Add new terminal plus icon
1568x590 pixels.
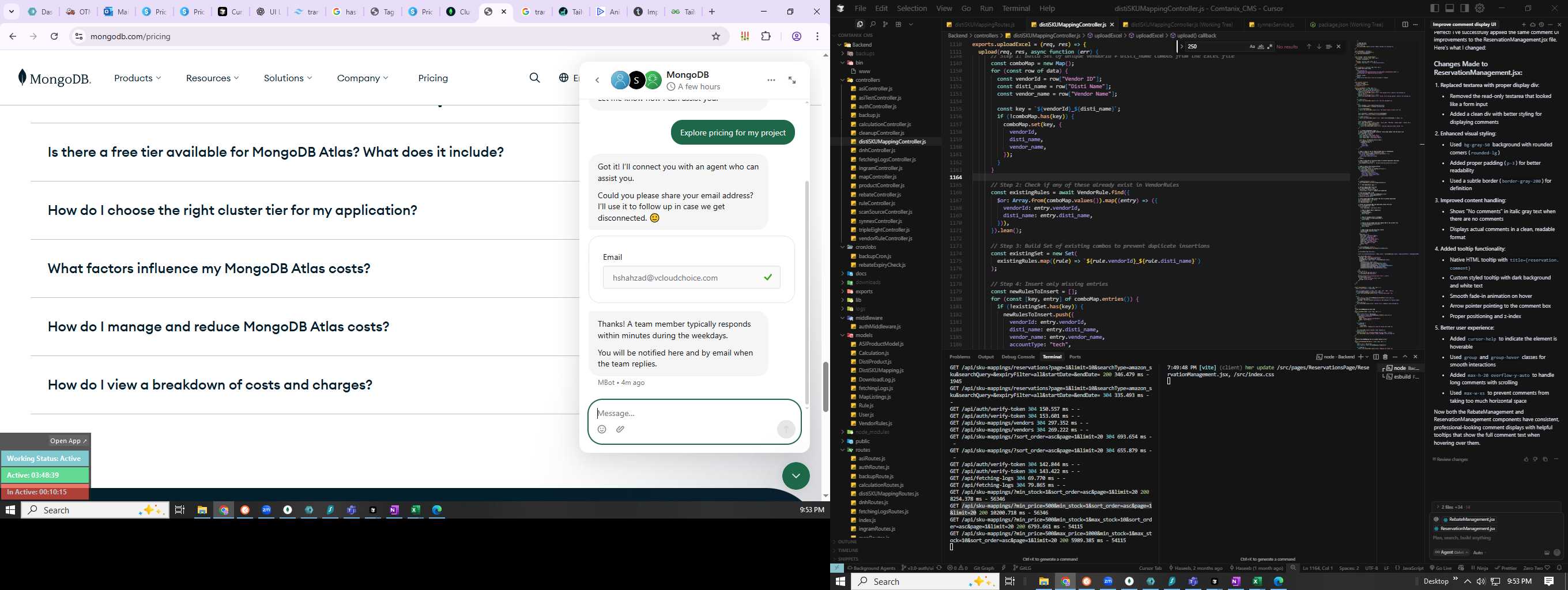[x=1361, y=357]
